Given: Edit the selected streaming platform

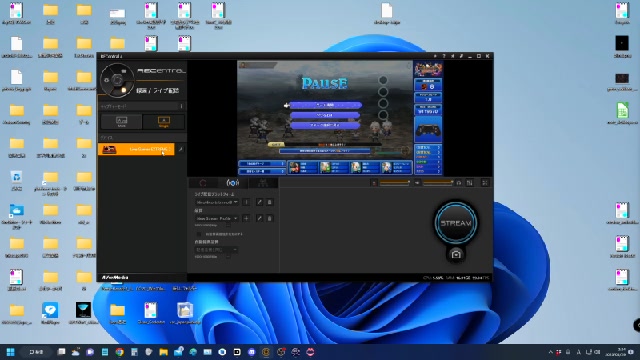Looking at the screenshot, I should pos(259,202).
